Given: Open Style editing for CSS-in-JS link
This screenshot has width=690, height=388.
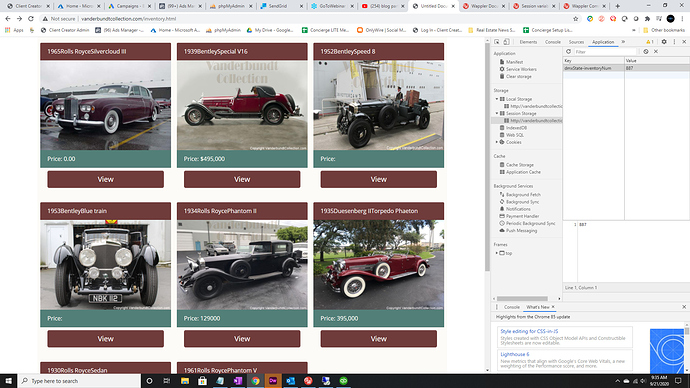Looking at the screenshot, I should [529, 331].
